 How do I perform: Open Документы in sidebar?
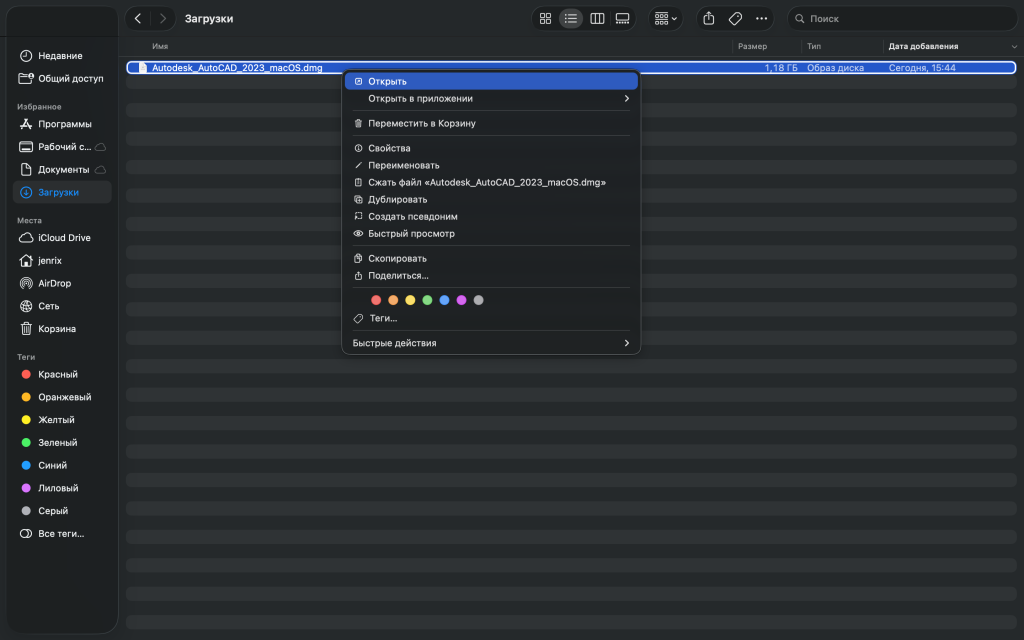click(x=62, y=169)
